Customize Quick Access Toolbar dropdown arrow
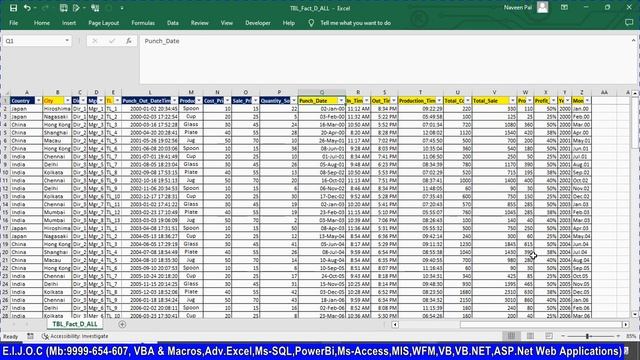The width and height of the screenshot is (640, 360). (x=122, y=8)
